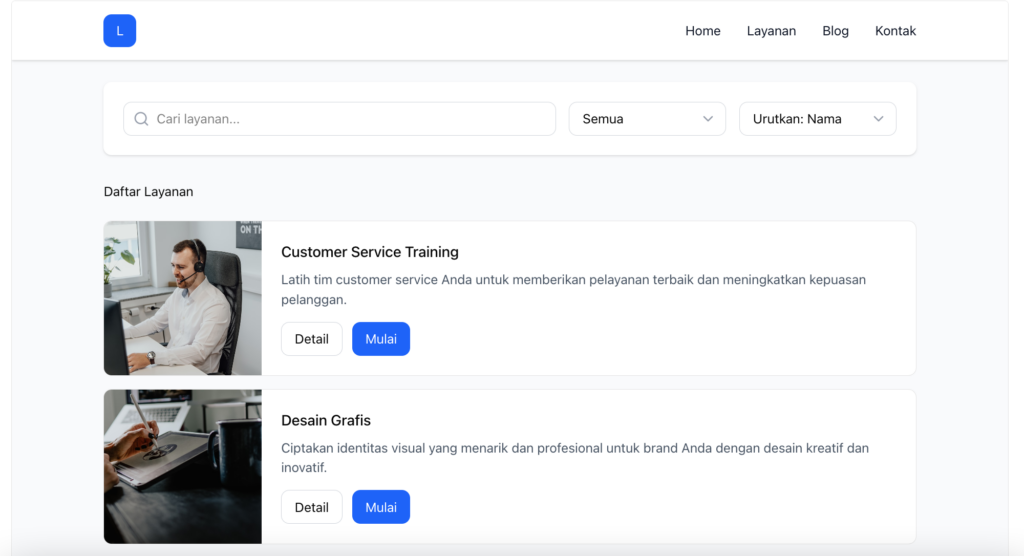Click the 'Desain Grafis' card title
Viewport: 1024px width, 556px height.
click(x=326, y=420)
